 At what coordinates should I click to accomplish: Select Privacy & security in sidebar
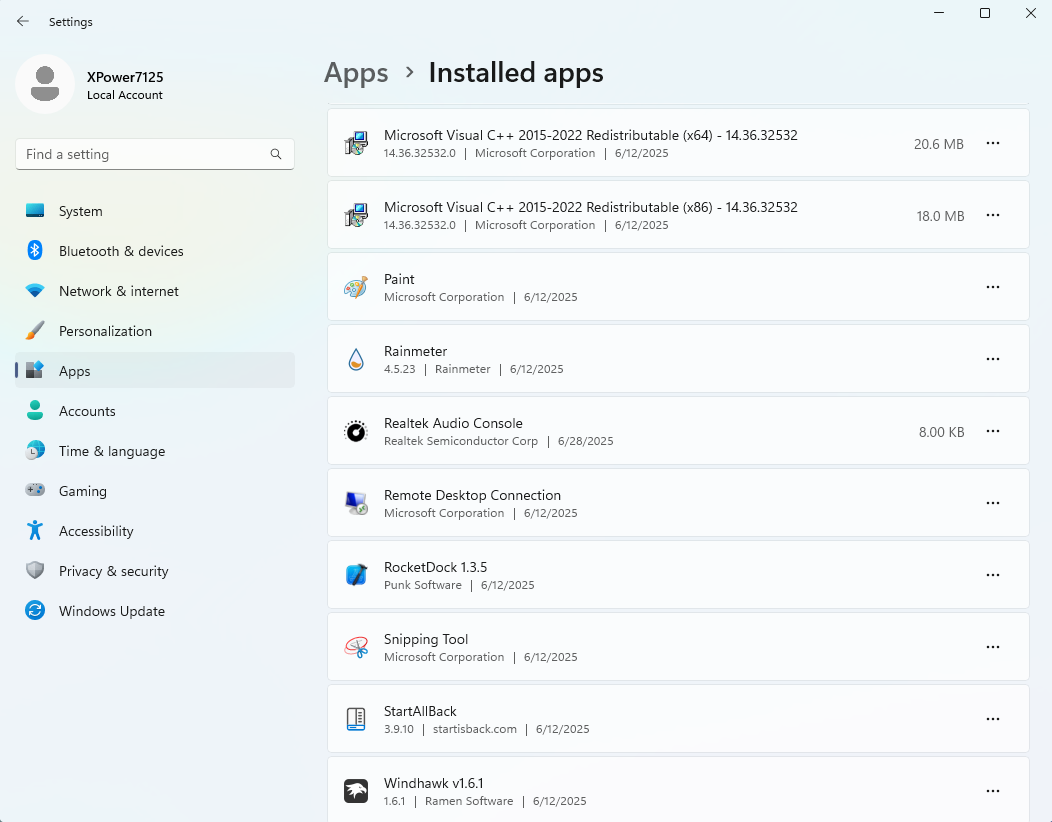point(113,571)
